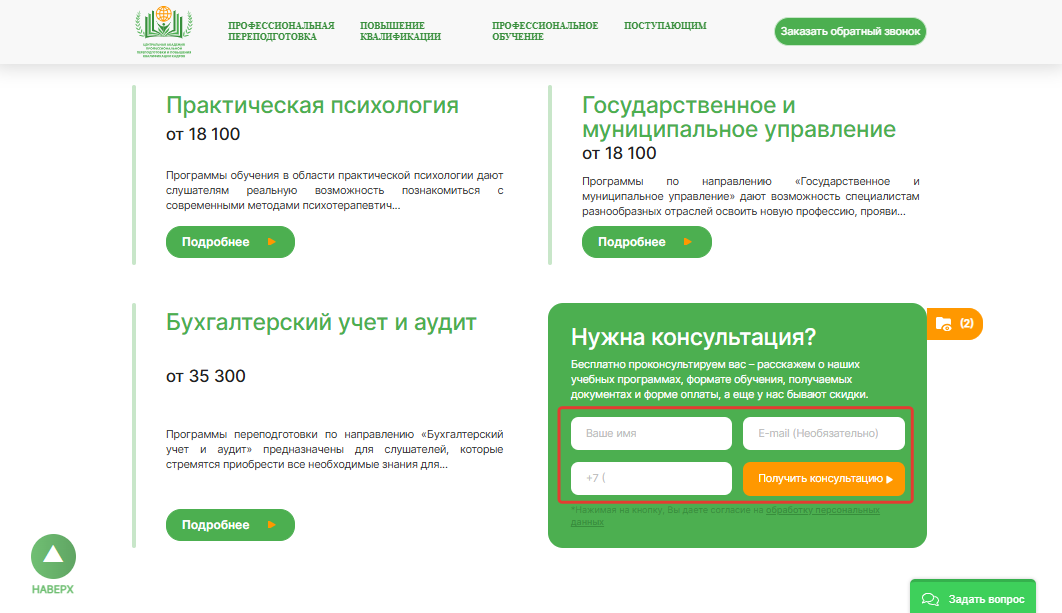Click the academy logo in header

pos(164,32)
